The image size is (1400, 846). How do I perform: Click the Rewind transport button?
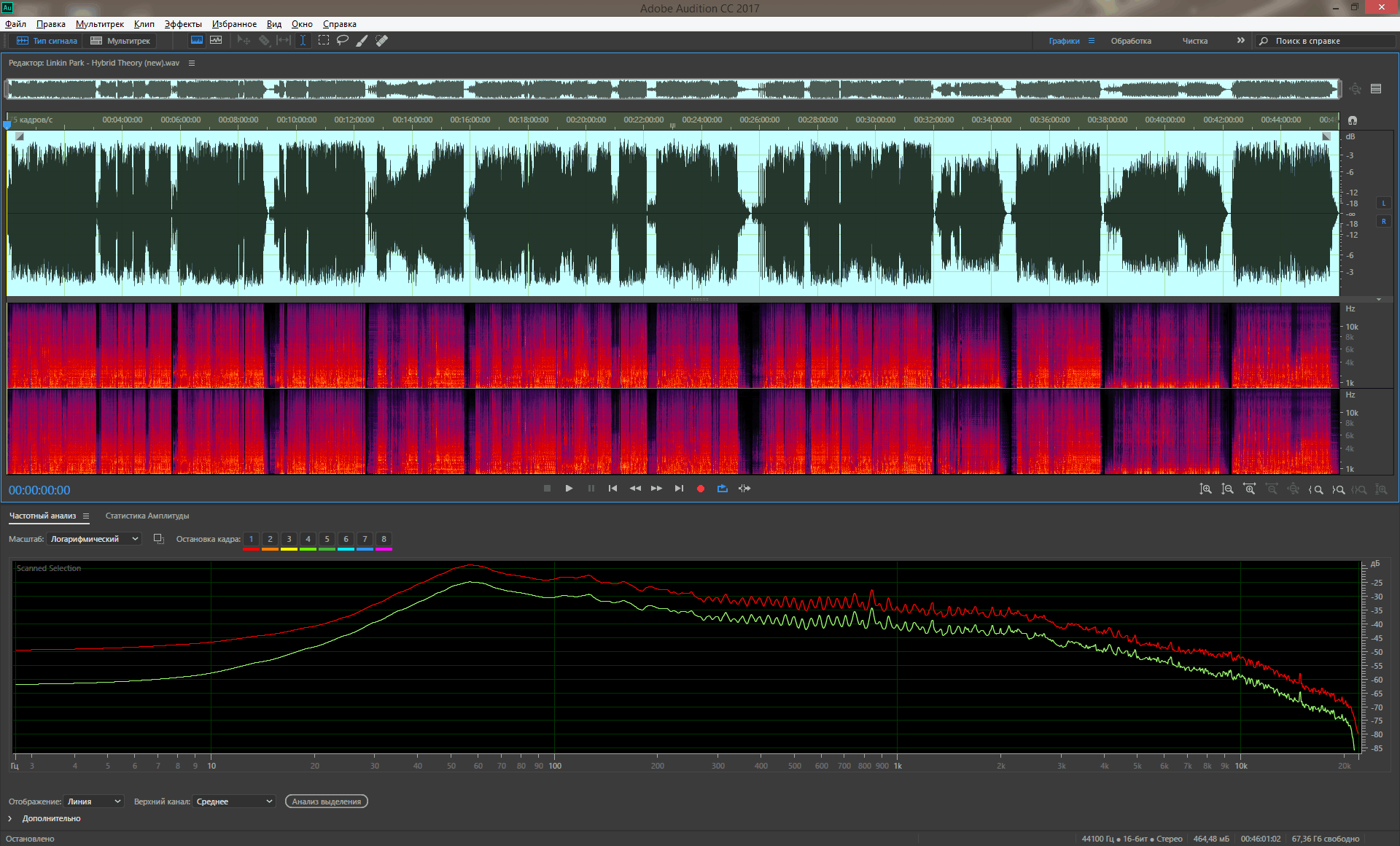pyautogui.click(x=635, y=489)
